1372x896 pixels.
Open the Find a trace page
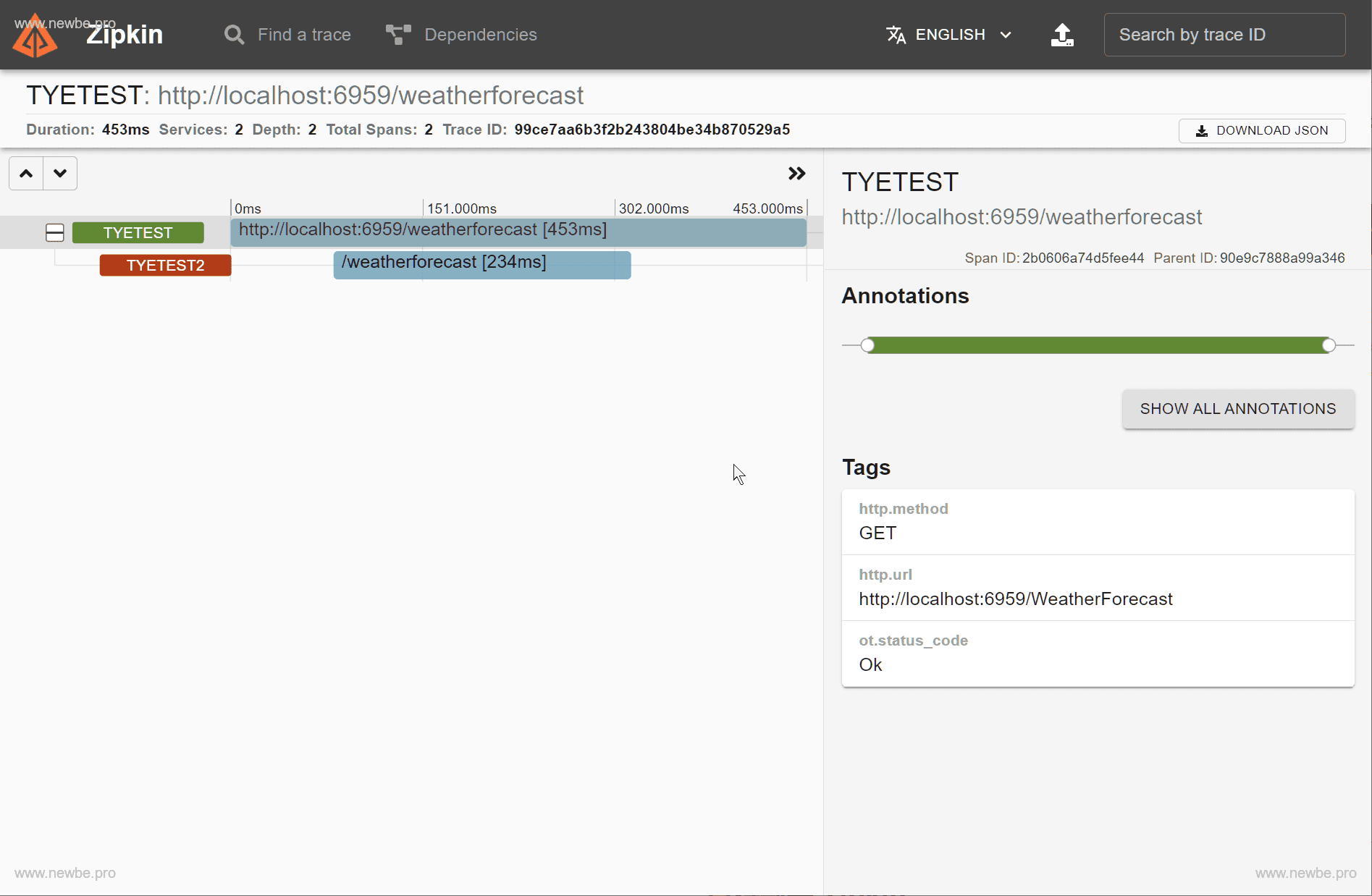(x=304, y=35)
